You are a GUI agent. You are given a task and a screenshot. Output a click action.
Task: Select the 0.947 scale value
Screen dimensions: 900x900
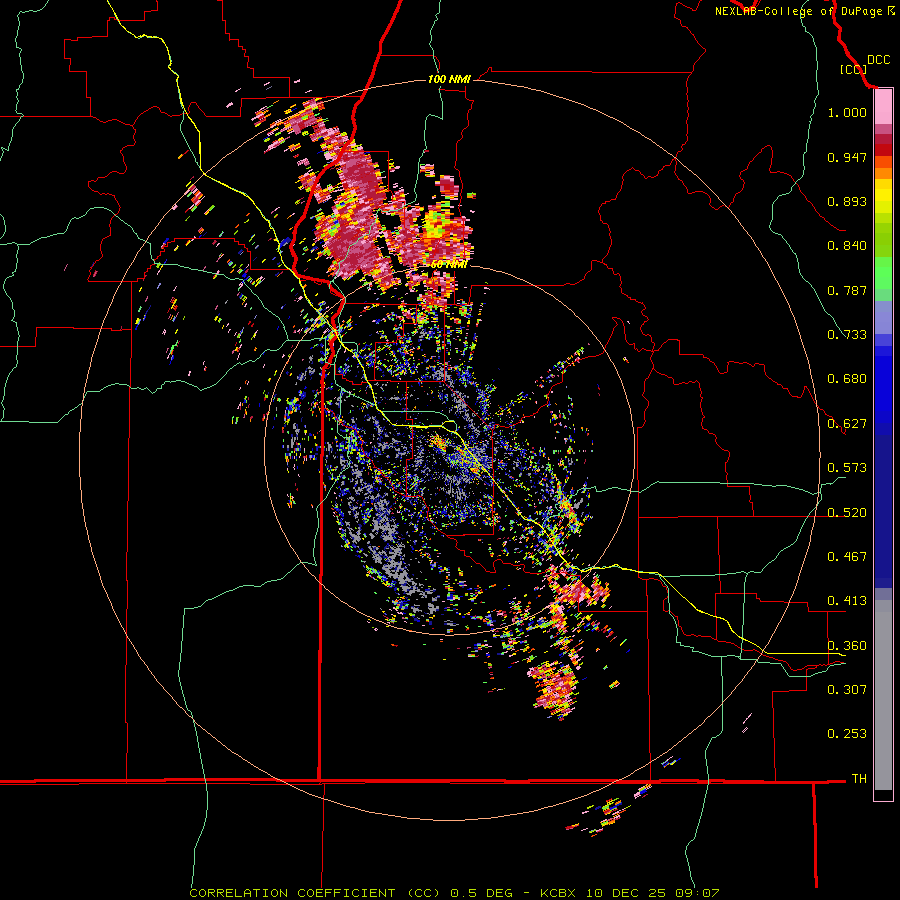847,157
